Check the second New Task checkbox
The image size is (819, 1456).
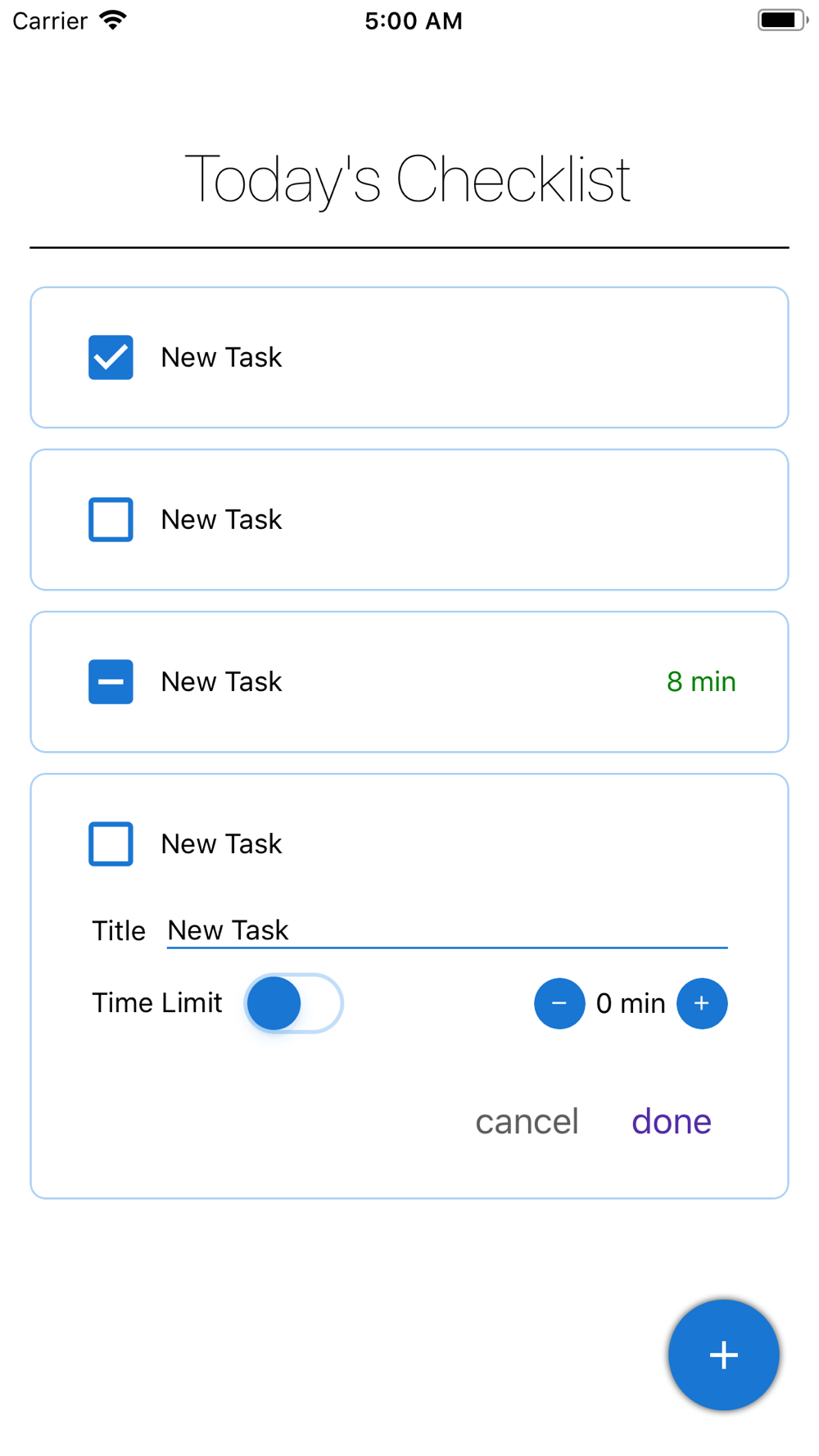(111, 519)
